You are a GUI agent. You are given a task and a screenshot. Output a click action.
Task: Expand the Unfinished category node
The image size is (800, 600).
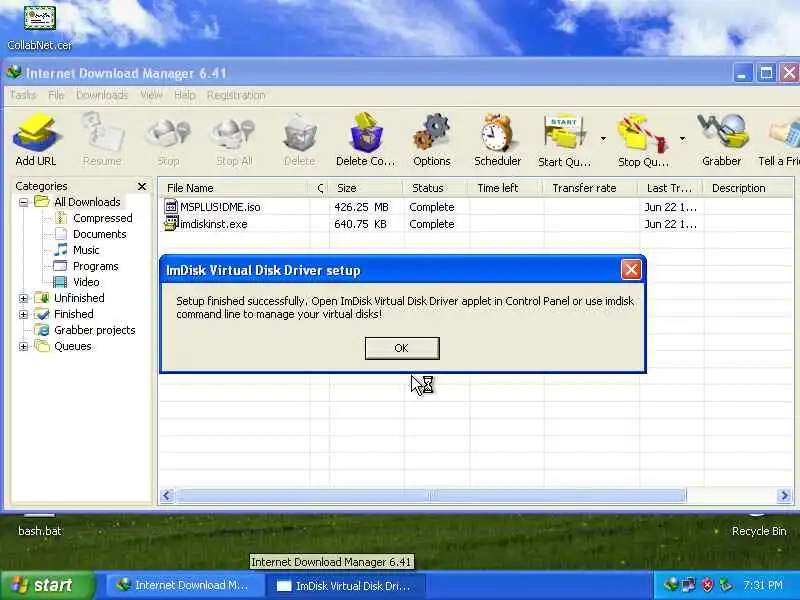click(x=23, y=298)
